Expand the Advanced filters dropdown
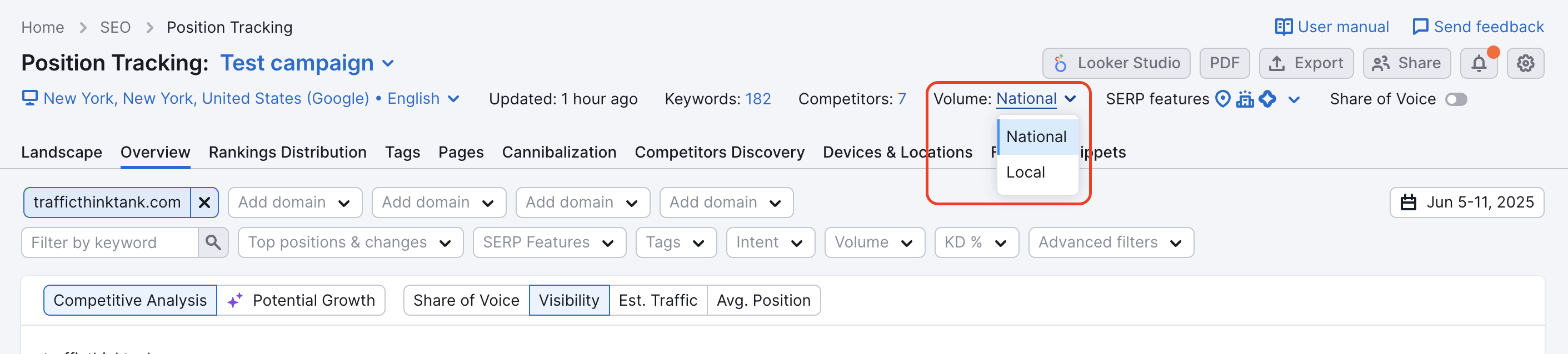 point(1111,242)
